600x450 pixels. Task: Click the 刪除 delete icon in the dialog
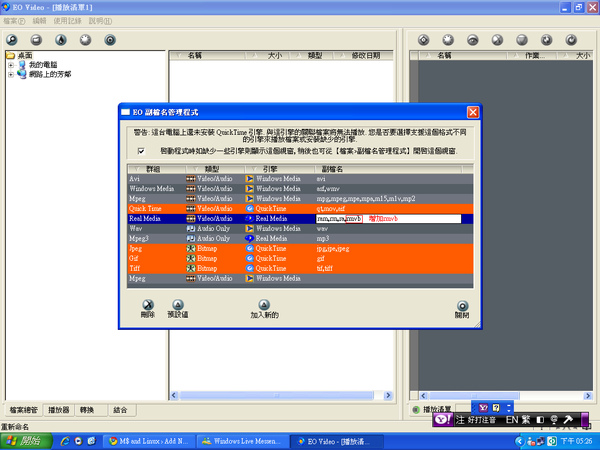148,305
